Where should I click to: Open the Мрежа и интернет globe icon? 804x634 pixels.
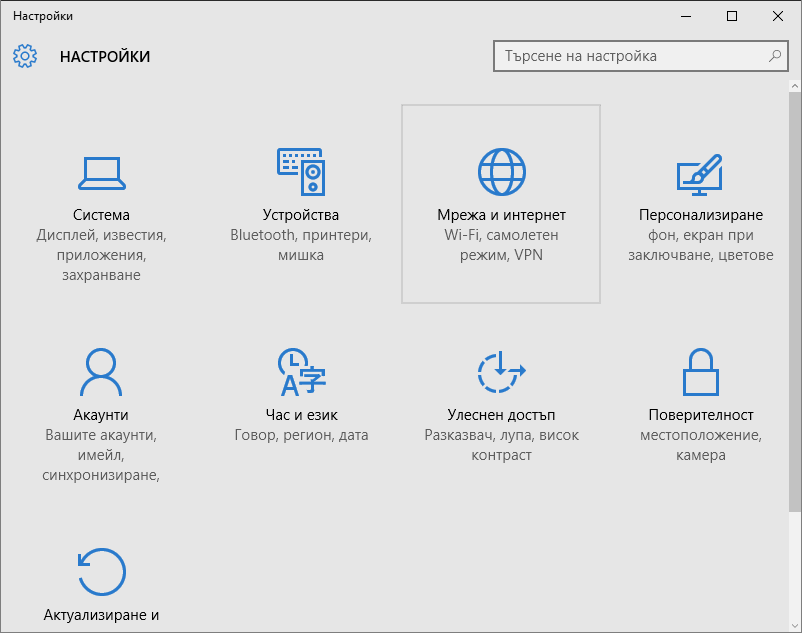(x=501, y=172)
